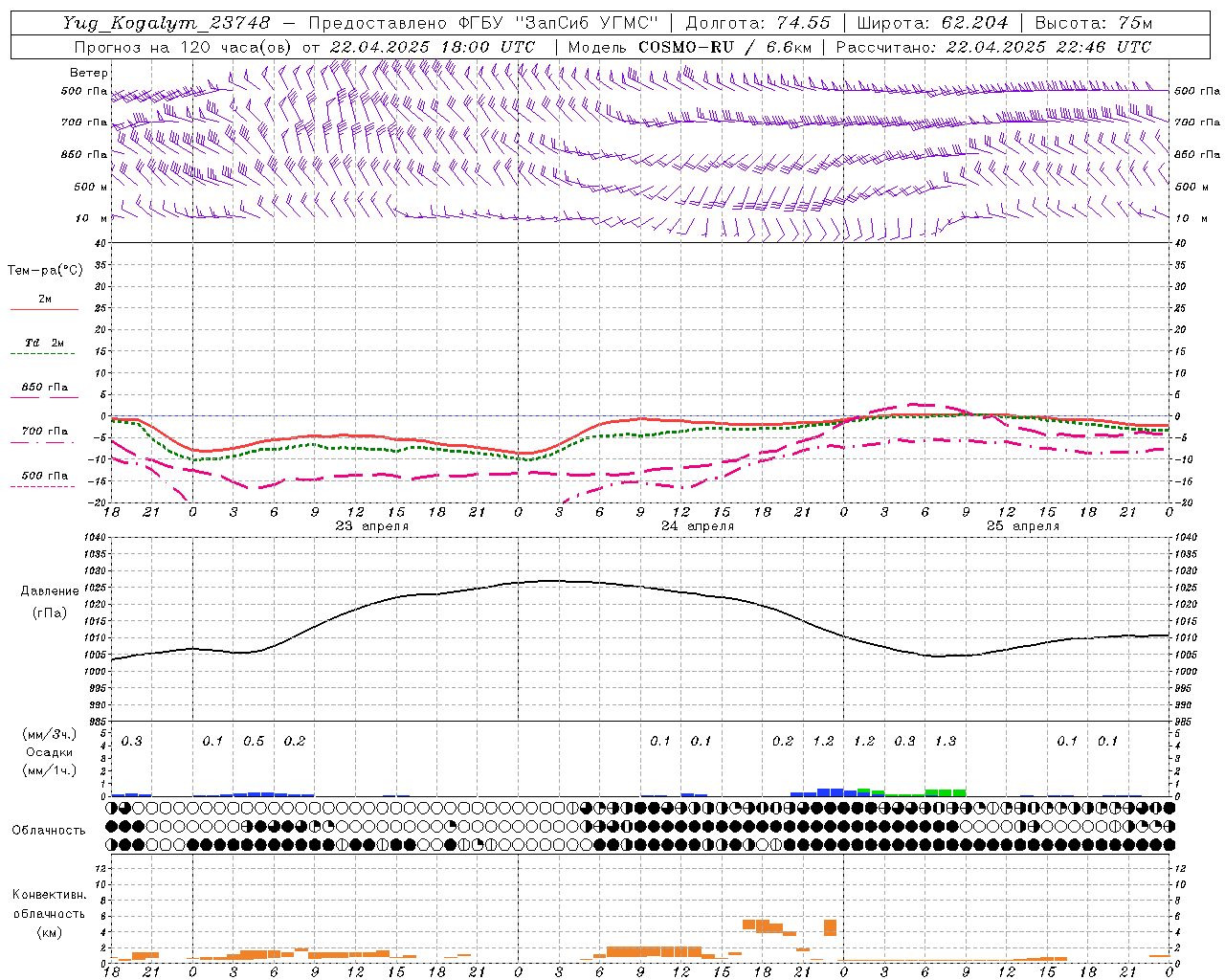Click the Конвективн. convective cloud label
Screen dimensions: 1225x980
49,895
